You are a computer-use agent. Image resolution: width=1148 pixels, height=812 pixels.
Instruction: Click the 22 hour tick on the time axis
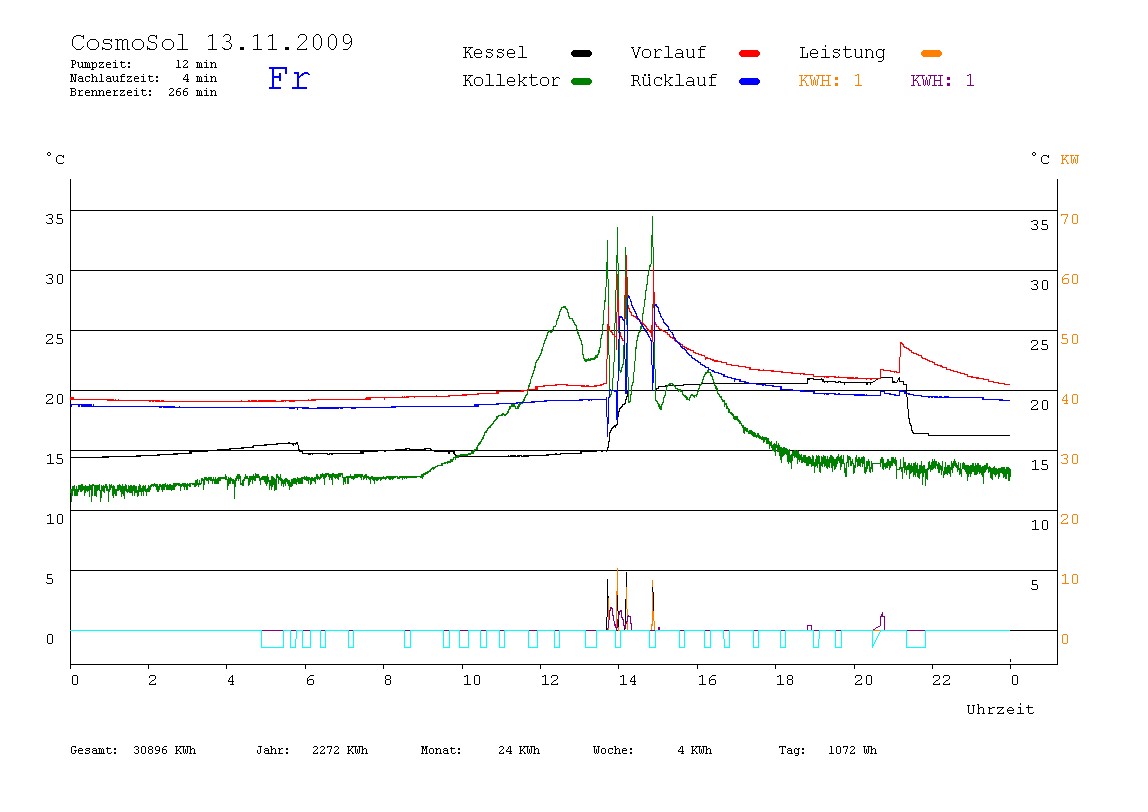click(x=942, y=680)
